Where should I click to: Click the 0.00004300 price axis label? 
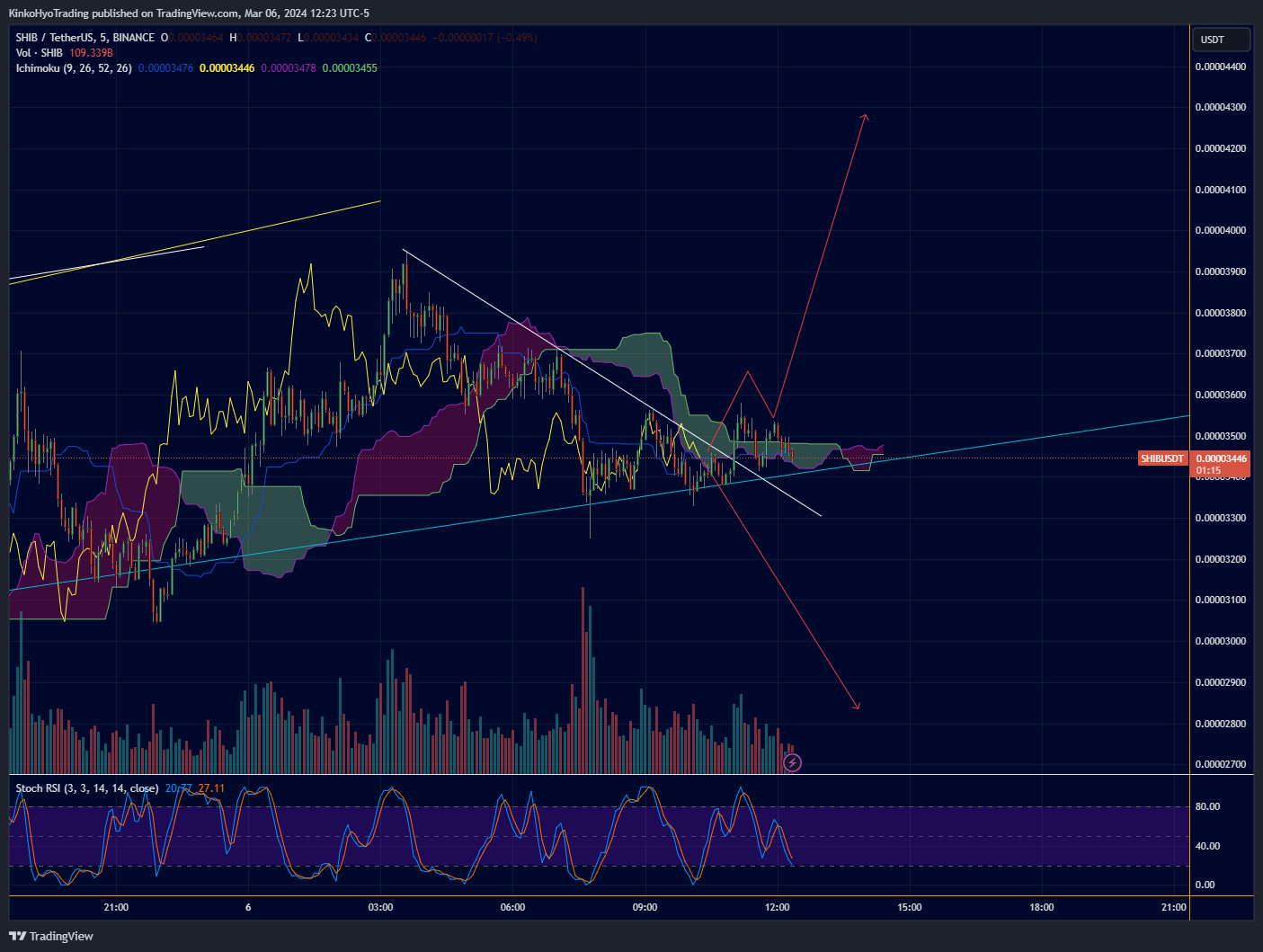[1221, 107]
